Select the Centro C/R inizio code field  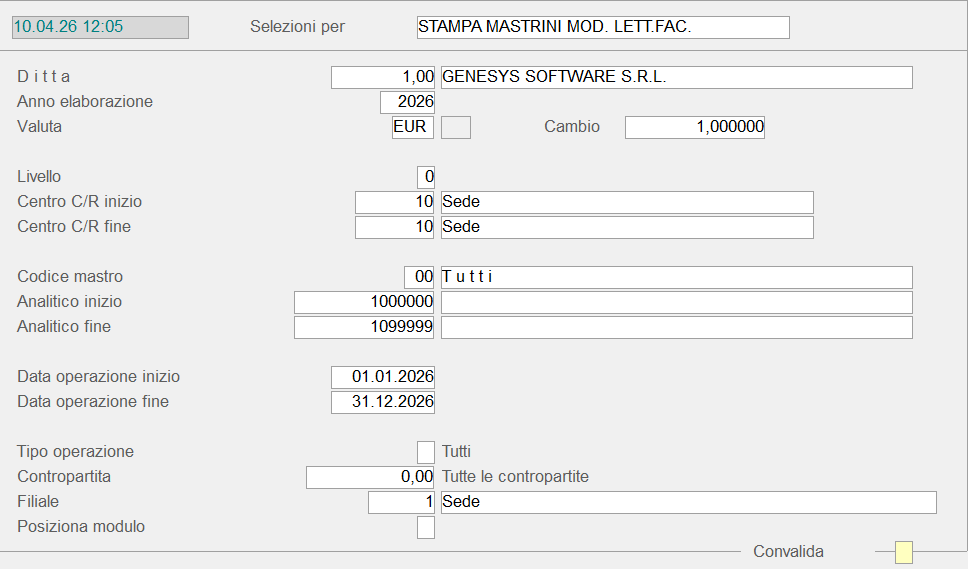pos(395,202)
